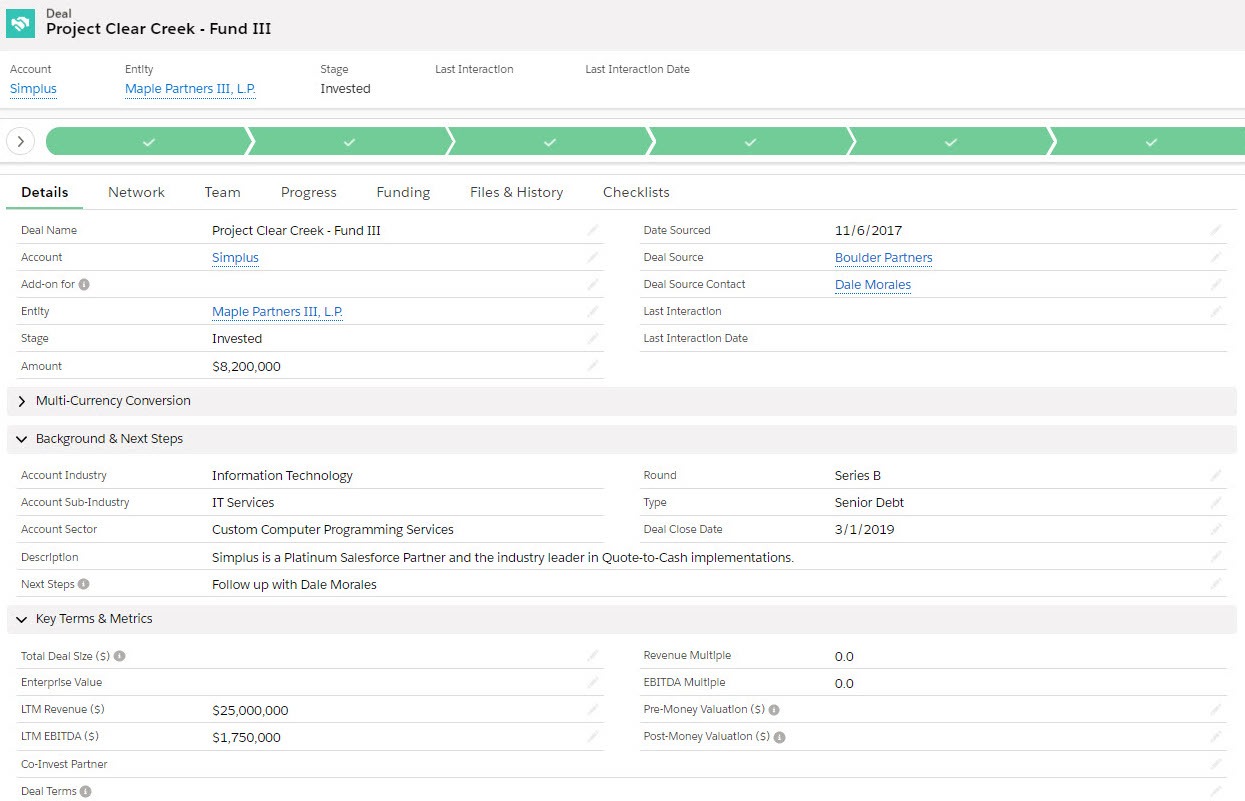Collapse the Key Terms & Metrics section
The height and width of the screenshot is (801, 1245).
[622, 619]
